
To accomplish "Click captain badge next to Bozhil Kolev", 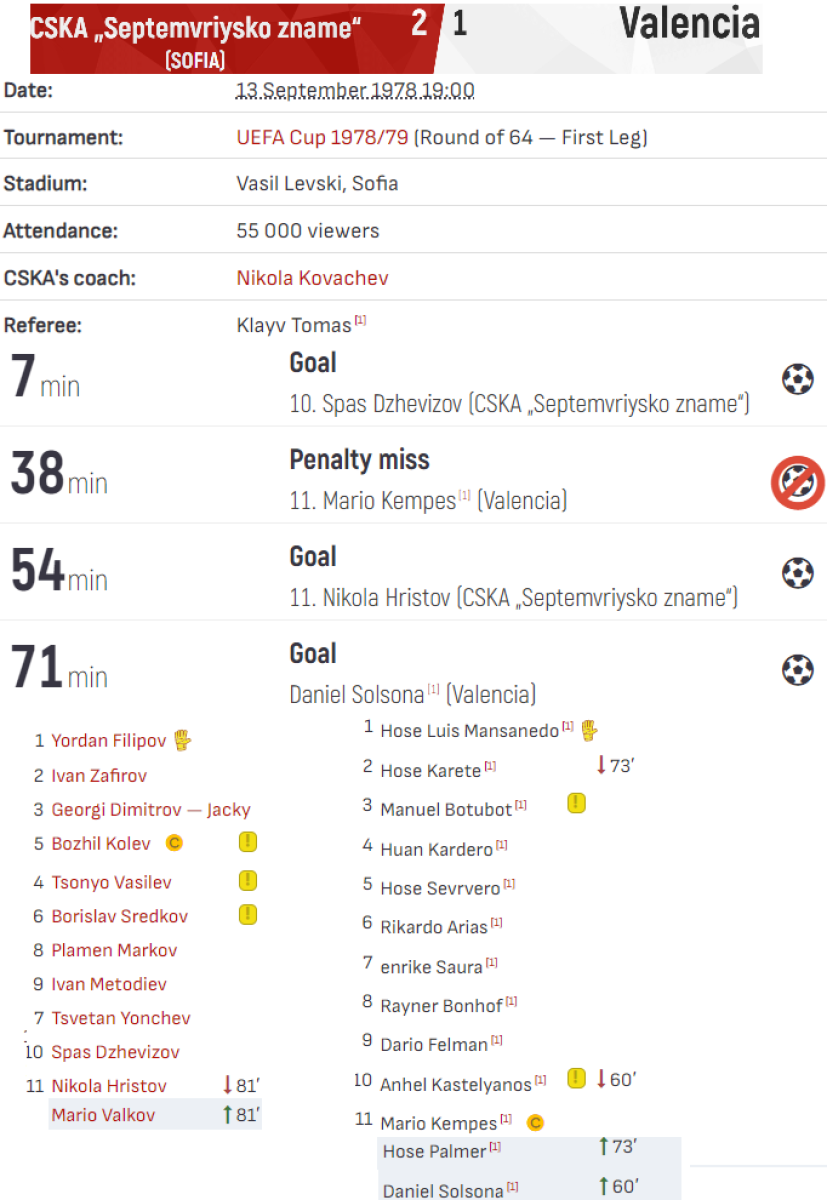I will point(173,844).
